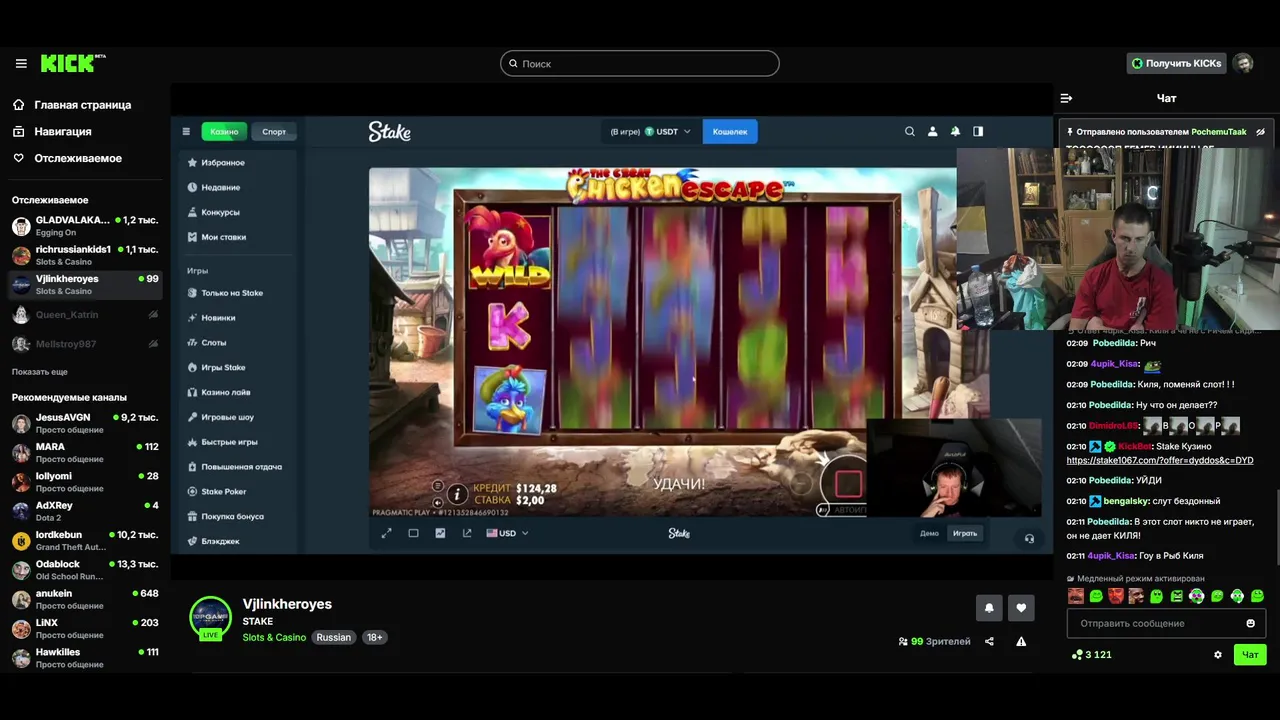
Task: Open GLADVALAKA followed channel
Action: pos(84,226)
